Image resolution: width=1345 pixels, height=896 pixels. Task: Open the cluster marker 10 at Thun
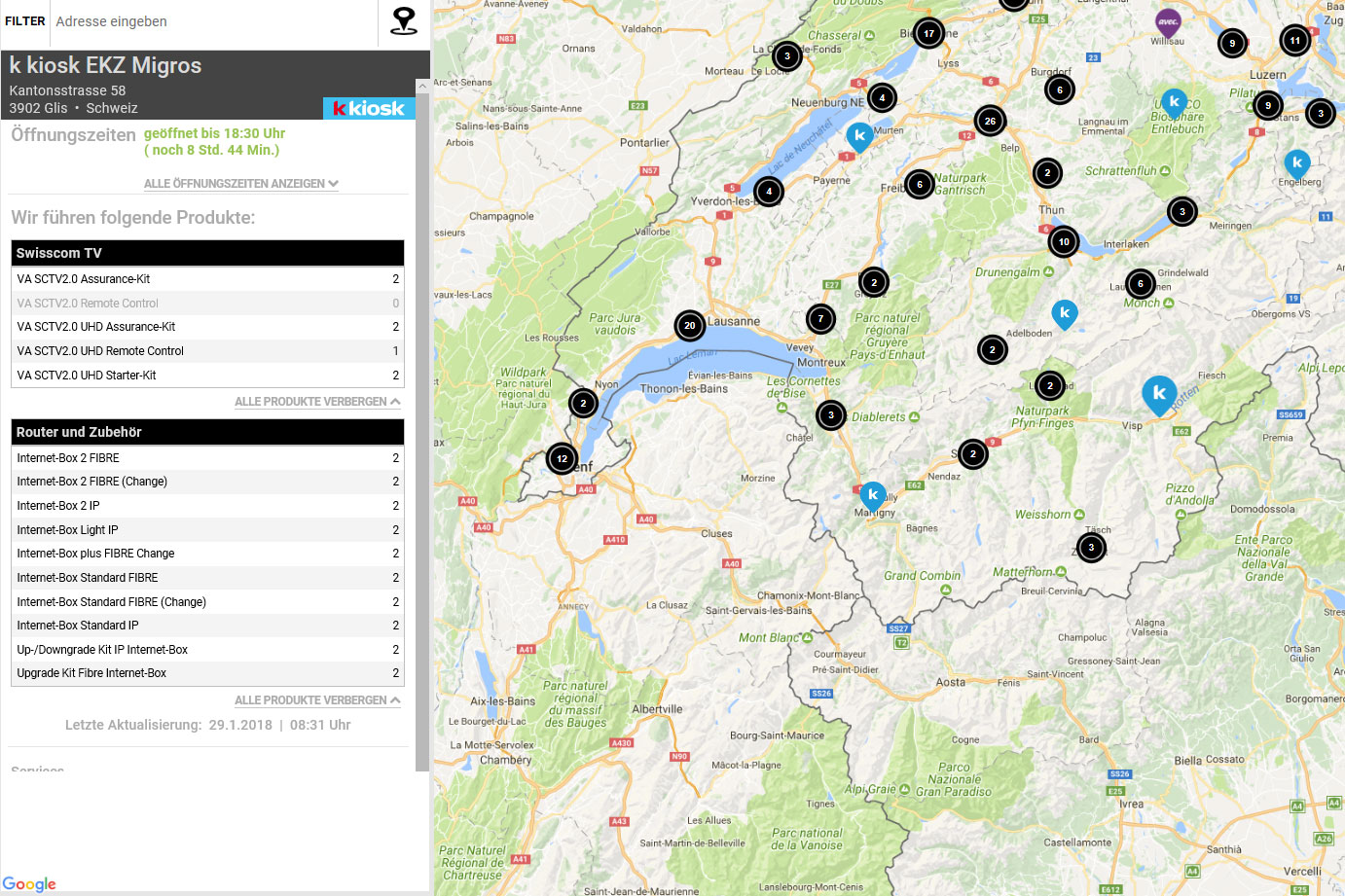pos(1064,241)
